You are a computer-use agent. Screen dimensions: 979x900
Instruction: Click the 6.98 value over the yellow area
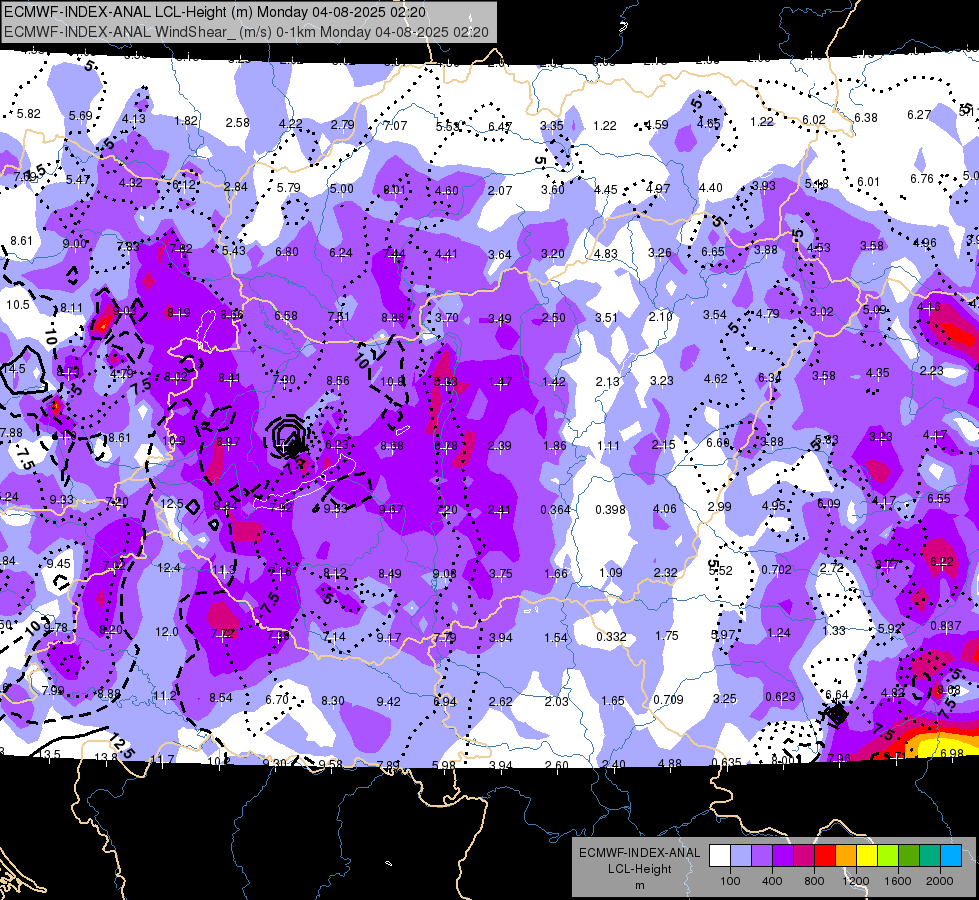point(952,754)
